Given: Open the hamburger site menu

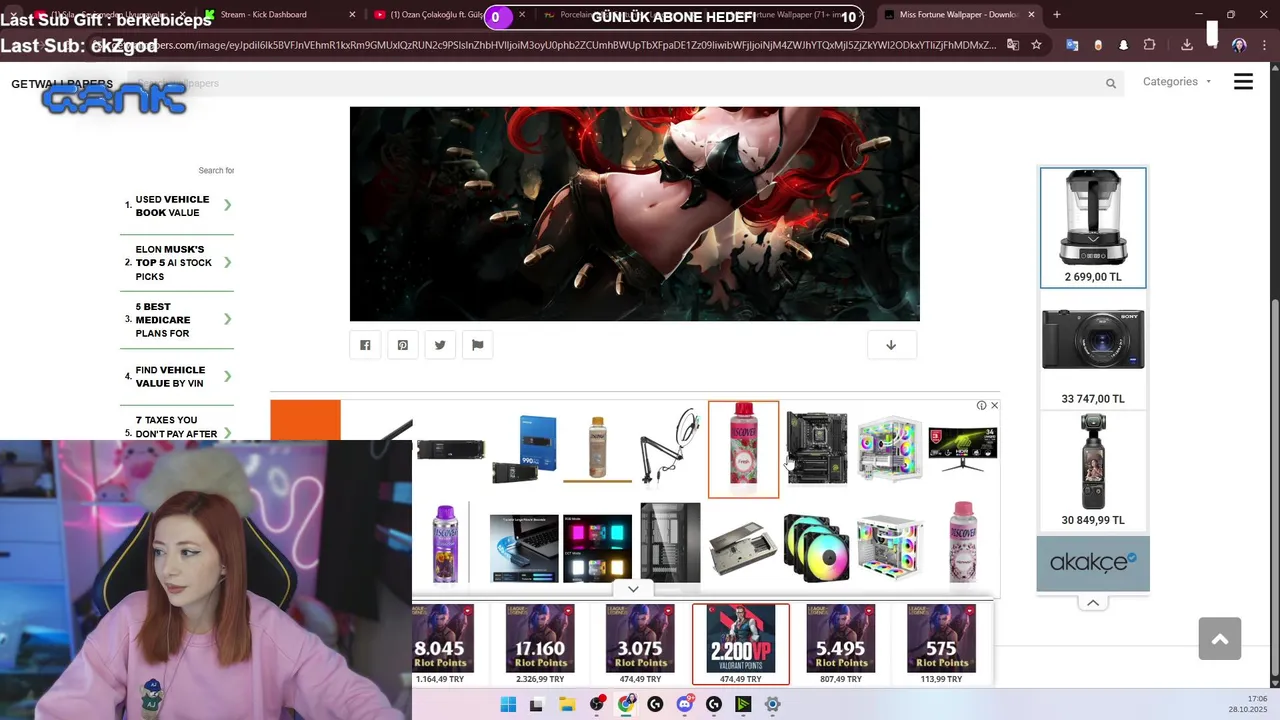Looking at the screenshot, I should point(1243,82).
